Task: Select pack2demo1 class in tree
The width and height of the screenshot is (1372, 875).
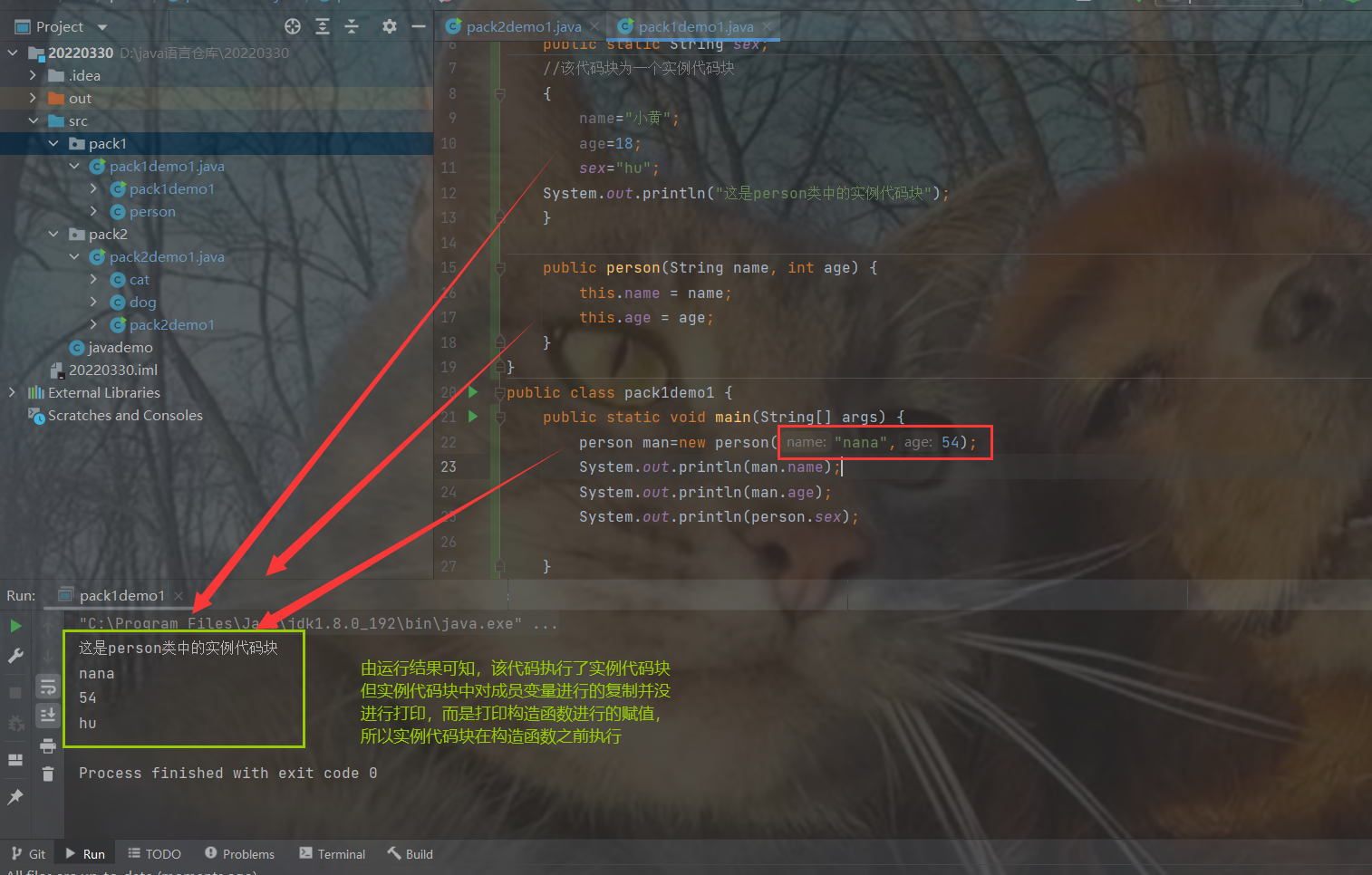Action: pos(171,325)
